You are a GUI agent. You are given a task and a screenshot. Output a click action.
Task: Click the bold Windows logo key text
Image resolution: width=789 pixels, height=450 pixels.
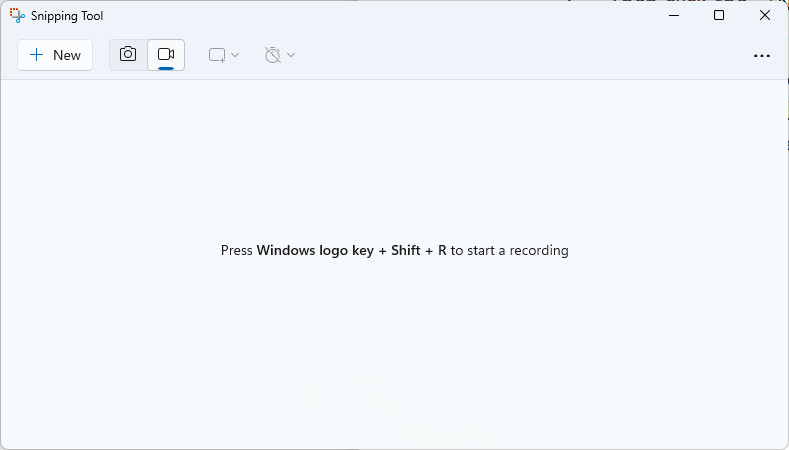(x=315, y=250)
